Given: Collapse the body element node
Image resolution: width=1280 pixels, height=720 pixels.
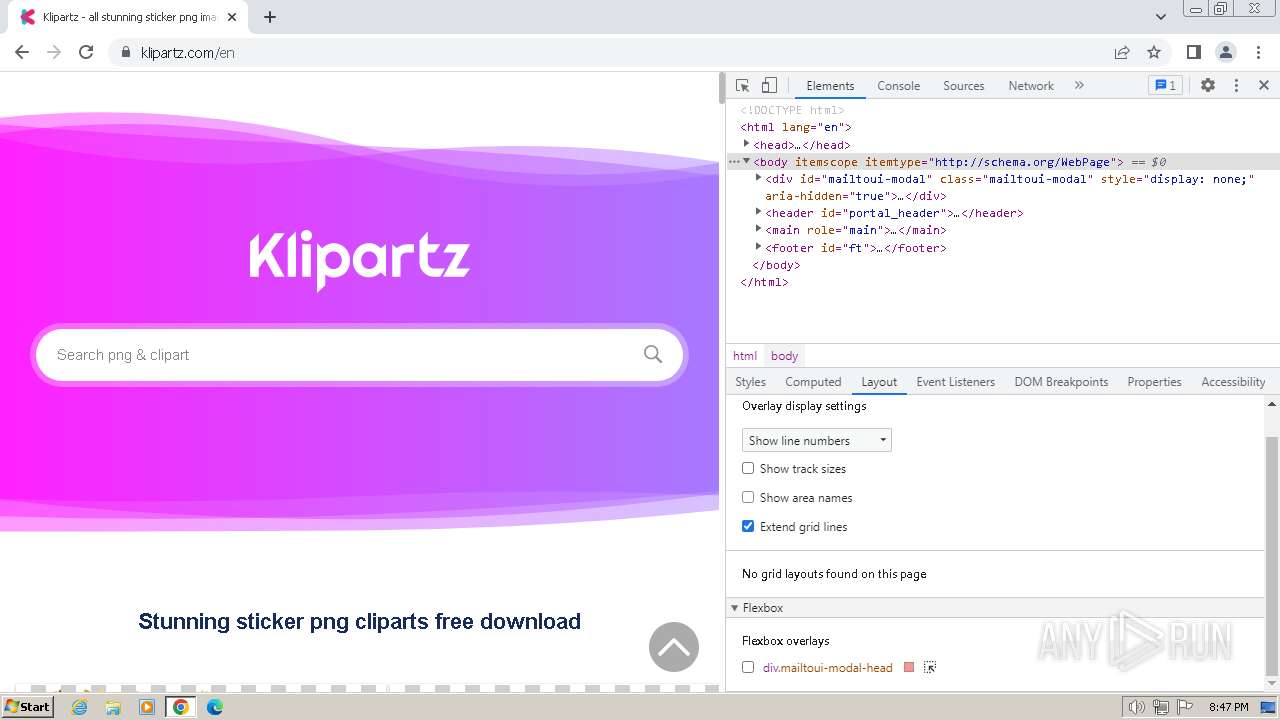Looking at the screenshot, I should point(746,161).
